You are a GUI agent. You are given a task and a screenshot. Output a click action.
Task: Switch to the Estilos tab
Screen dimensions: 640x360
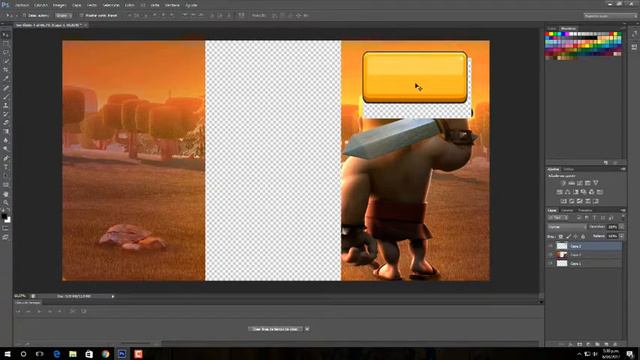coord(568,169)
